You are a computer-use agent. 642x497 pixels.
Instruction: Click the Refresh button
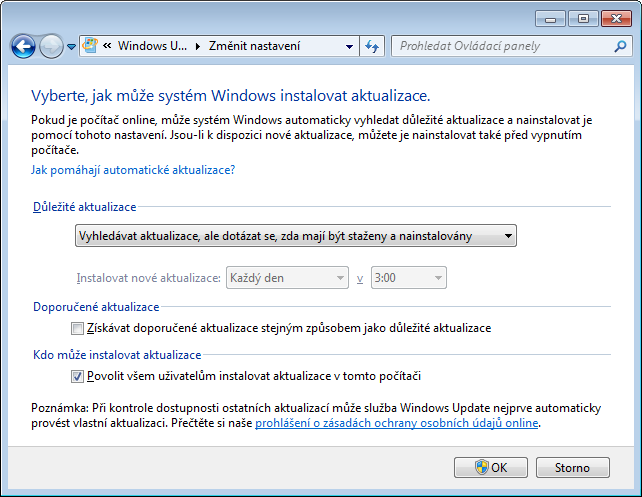372,46
